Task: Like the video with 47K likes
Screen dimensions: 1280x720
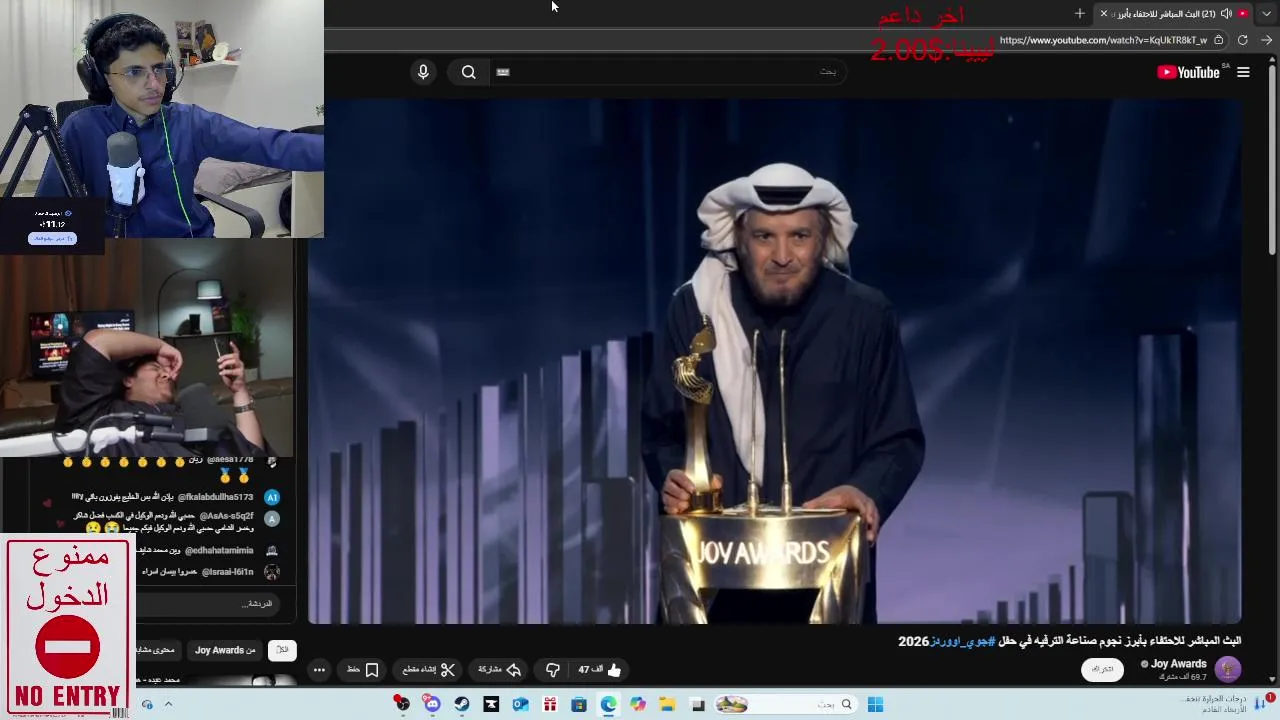Action: (600, 670)
